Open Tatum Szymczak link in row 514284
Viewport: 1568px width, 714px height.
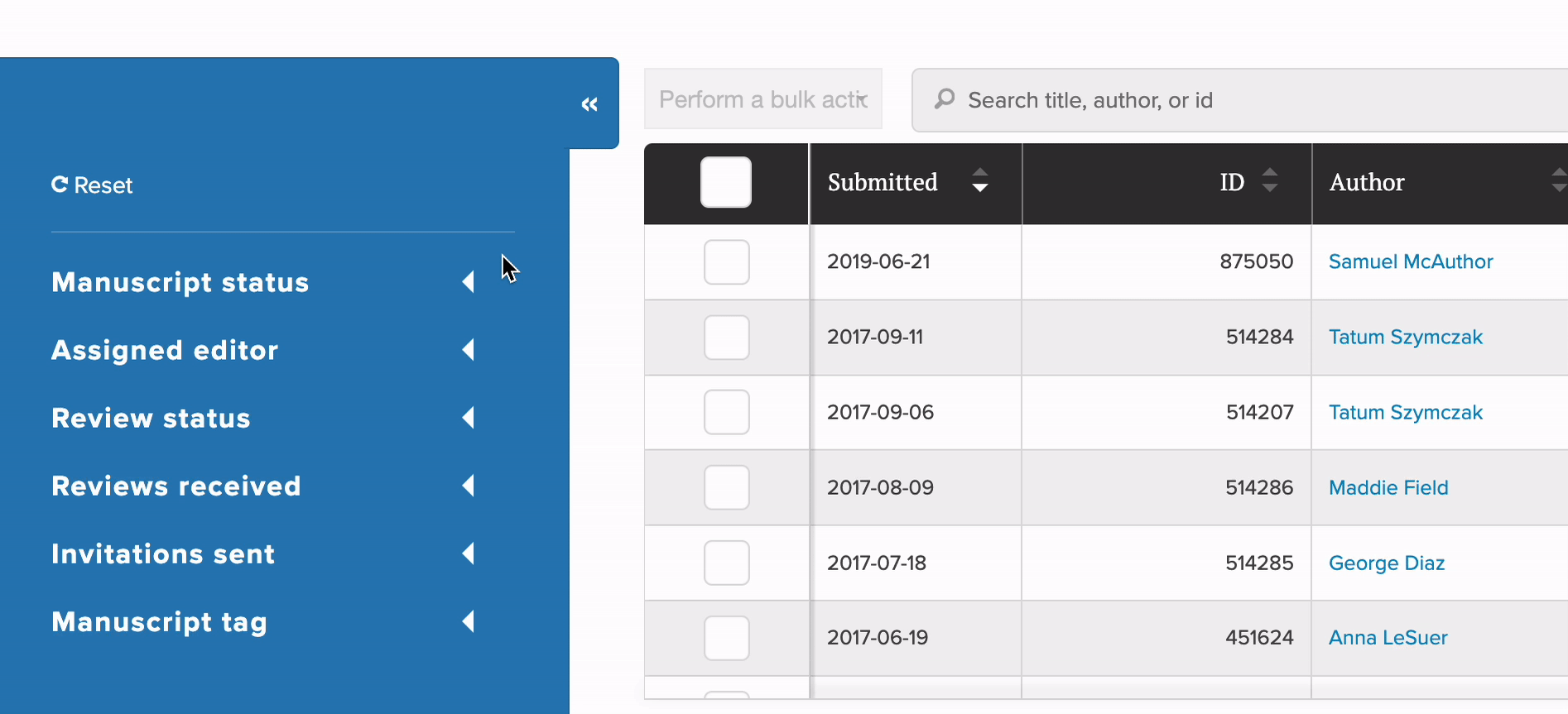1406,337
